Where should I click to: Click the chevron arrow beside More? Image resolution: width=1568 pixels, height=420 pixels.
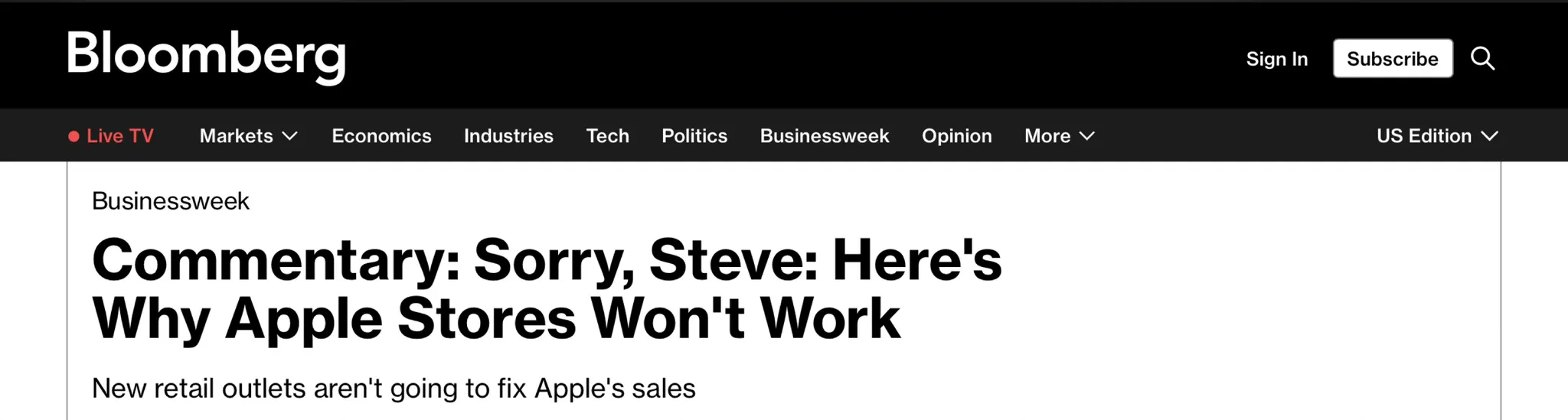pyautogui.click(x=1087, y=136)
